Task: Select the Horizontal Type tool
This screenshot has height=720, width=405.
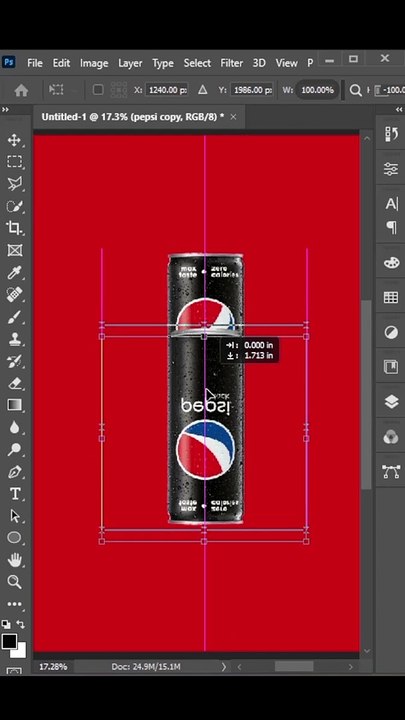Action: coord(14,494)
